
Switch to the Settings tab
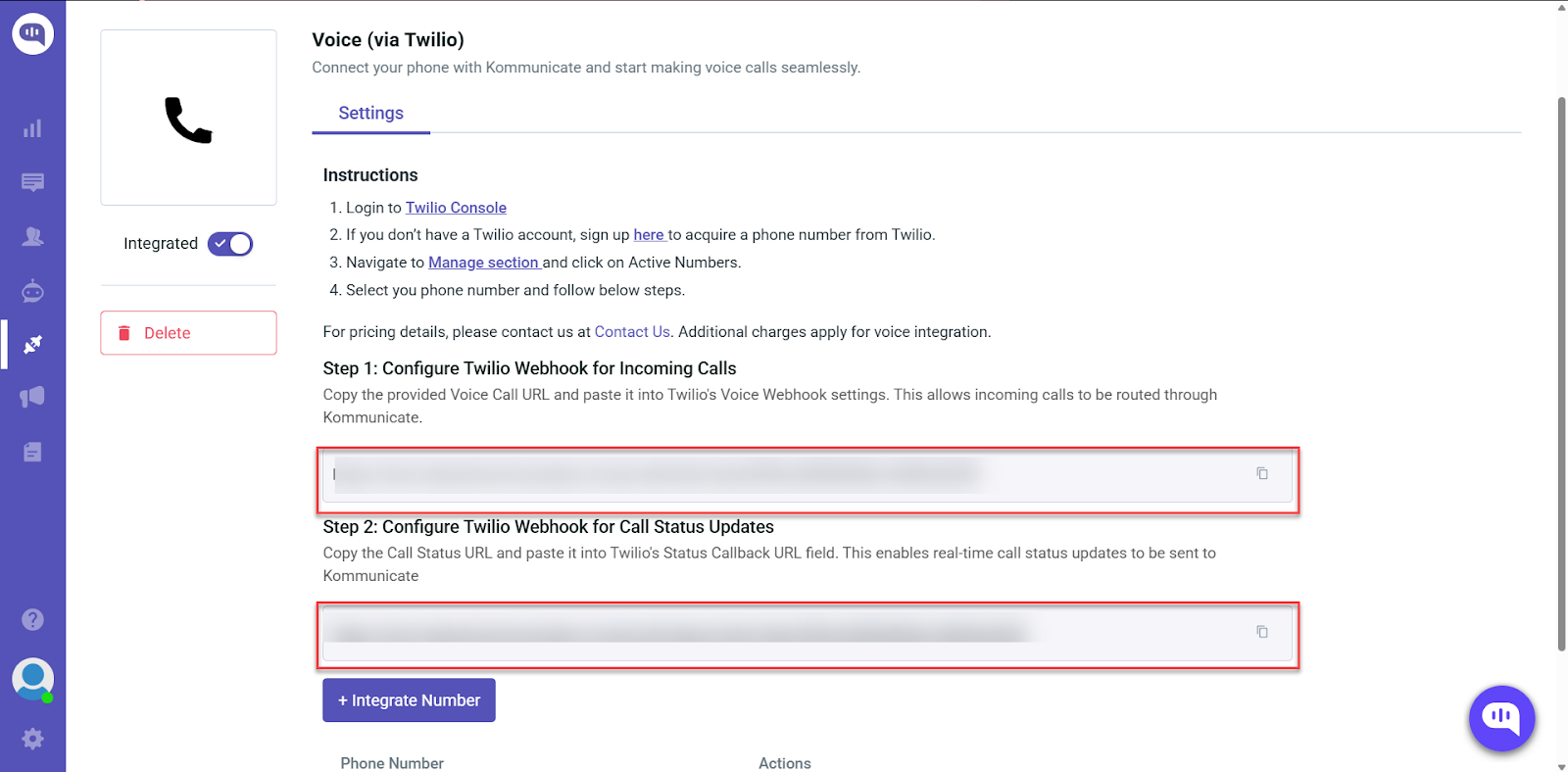(x=370, y=114)
